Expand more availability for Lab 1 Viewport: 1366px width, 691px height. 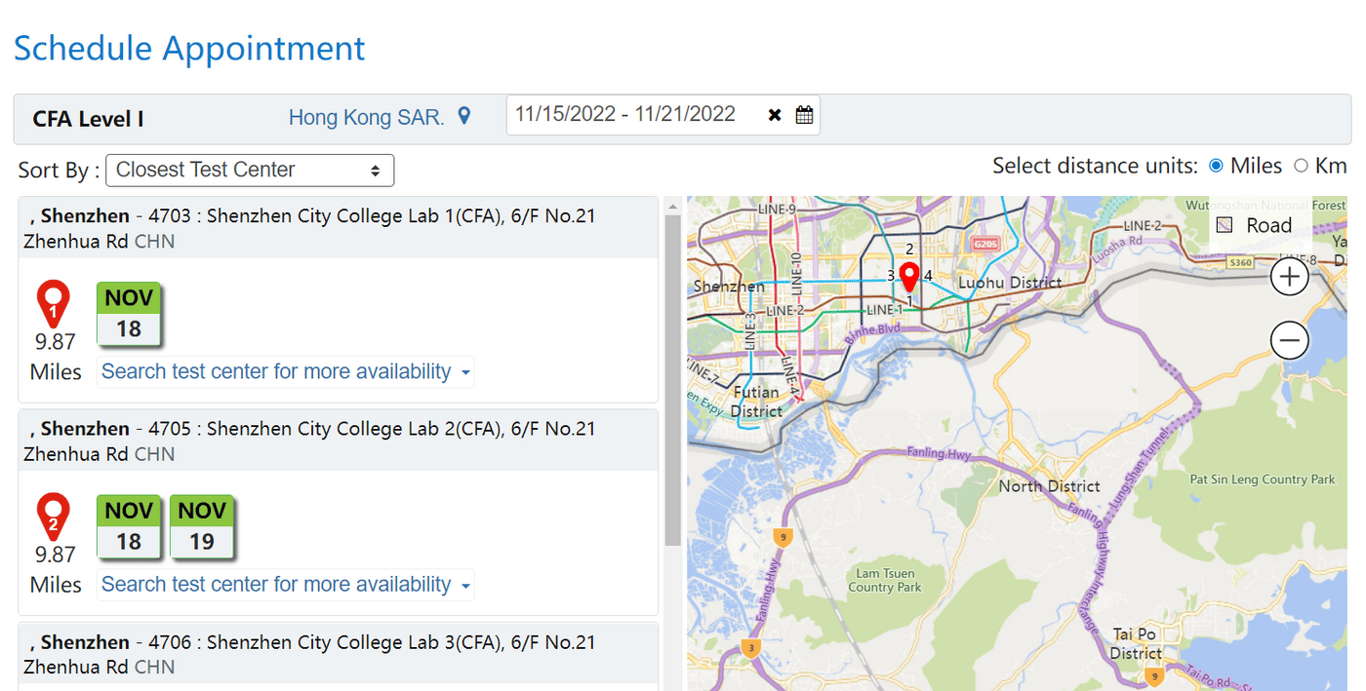pyautogui.click(x=285, y=372)
